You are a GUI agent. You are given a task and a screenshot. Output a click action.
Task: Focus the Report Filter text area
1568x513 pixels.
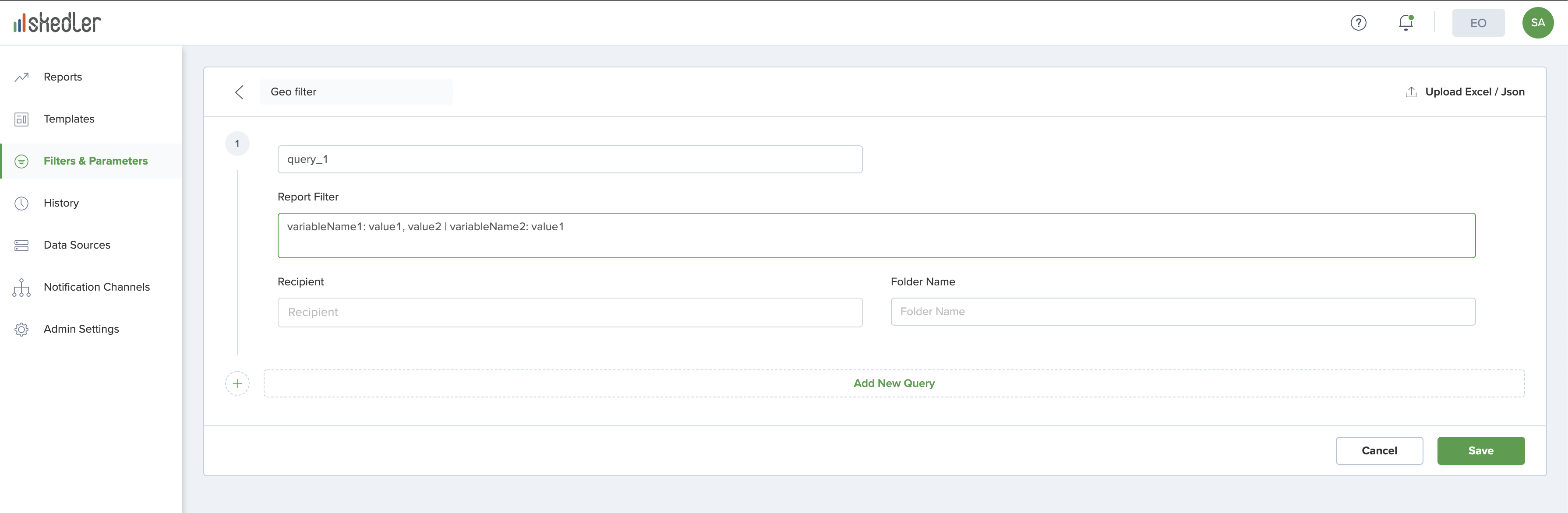coord(876,235)
